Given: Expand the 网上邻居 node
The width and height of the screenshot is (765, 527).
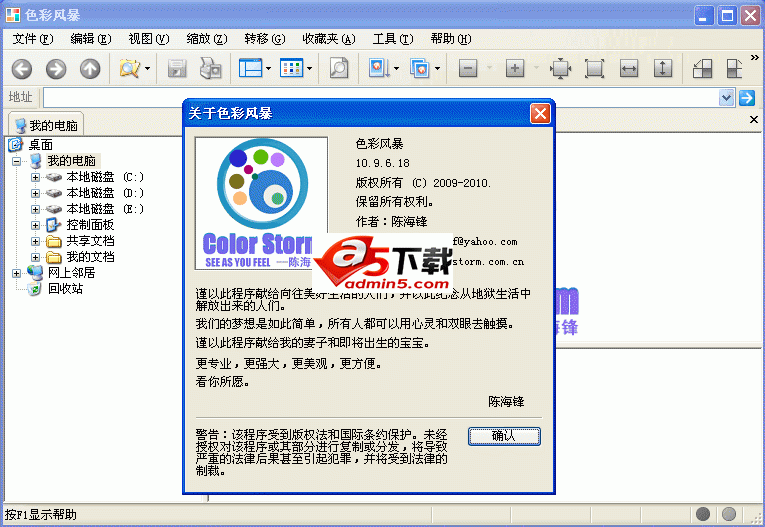Looking at the screenshot, I should tap(17, 273).
